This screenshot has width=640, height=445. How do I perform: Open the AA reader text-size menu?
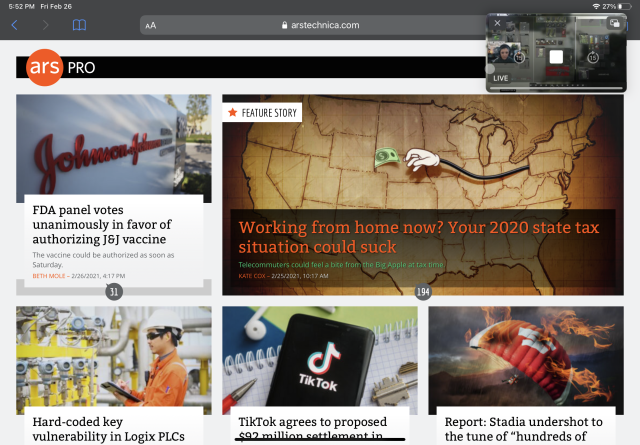150,25
